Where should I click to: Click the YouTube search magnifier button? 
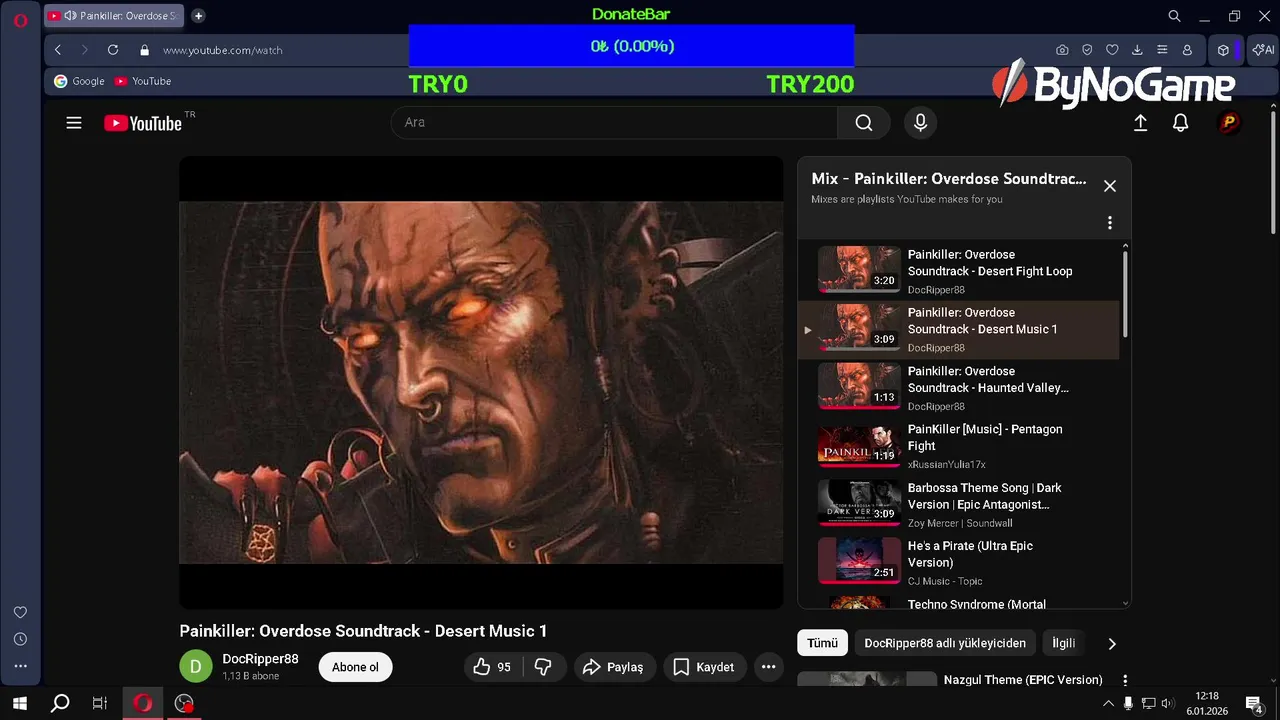[864, 122]
